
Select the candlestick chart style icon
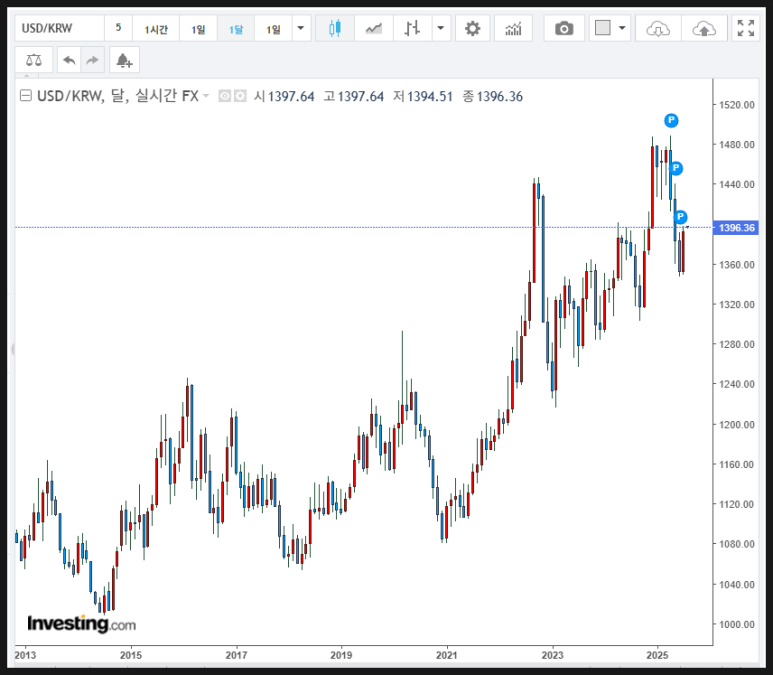335,29
